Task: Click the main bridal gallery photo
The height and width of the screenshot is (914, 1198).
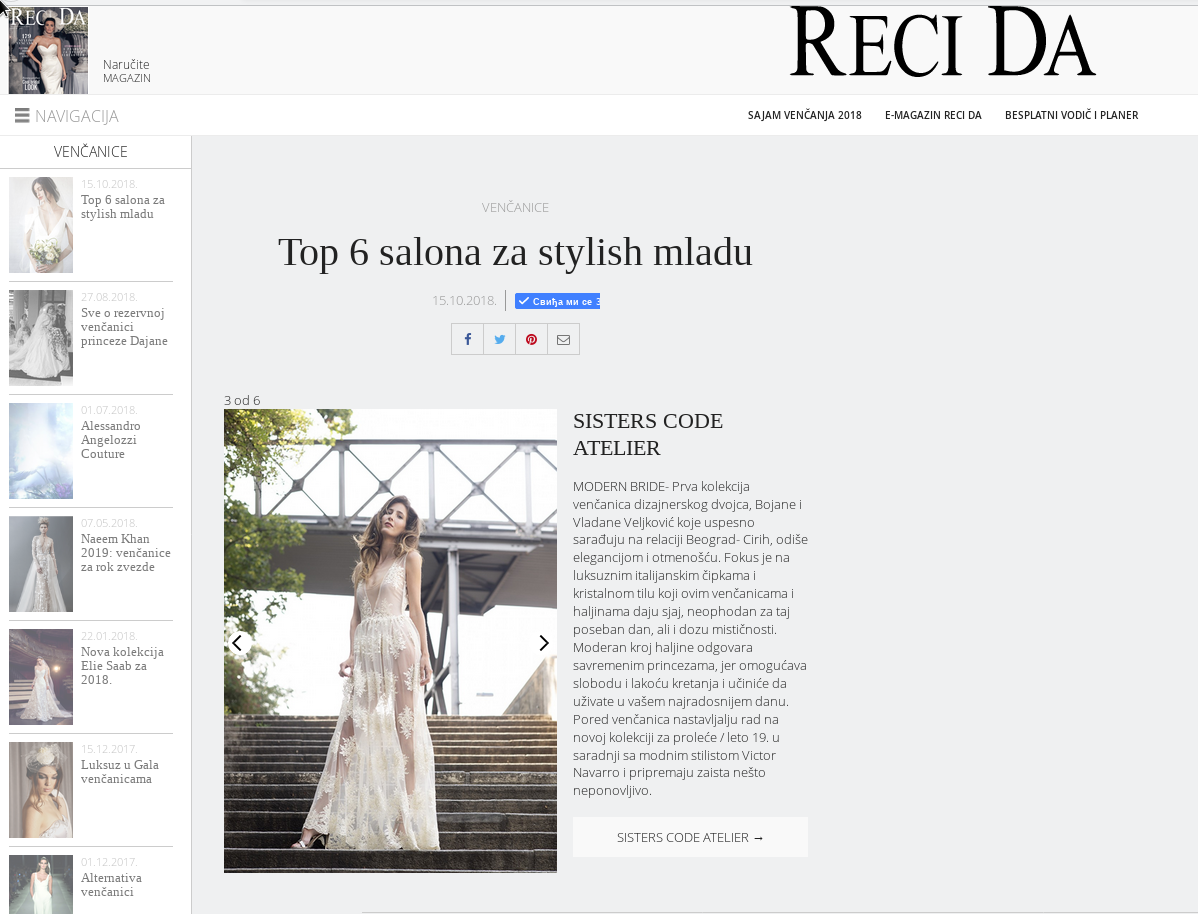Action: click(x=390, y=640)
